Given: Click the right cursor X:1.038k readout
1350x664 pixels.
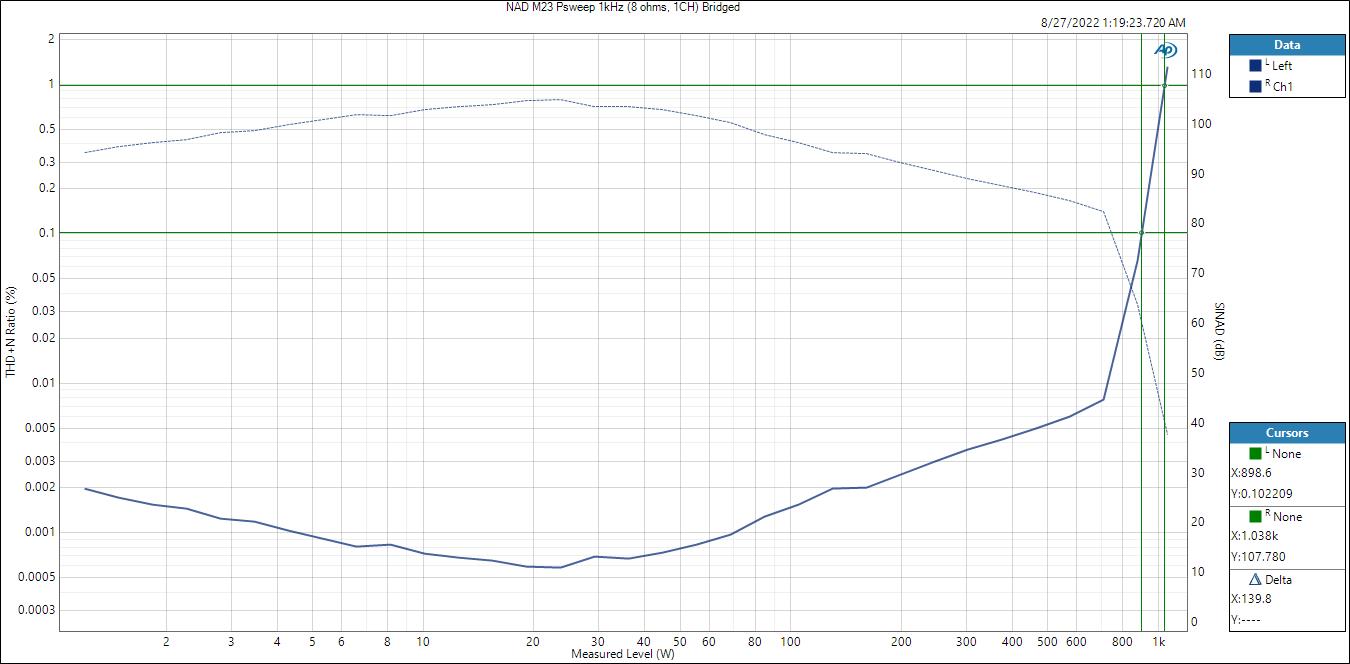Looking at the screenshot, I should (x=1253, y=536).
